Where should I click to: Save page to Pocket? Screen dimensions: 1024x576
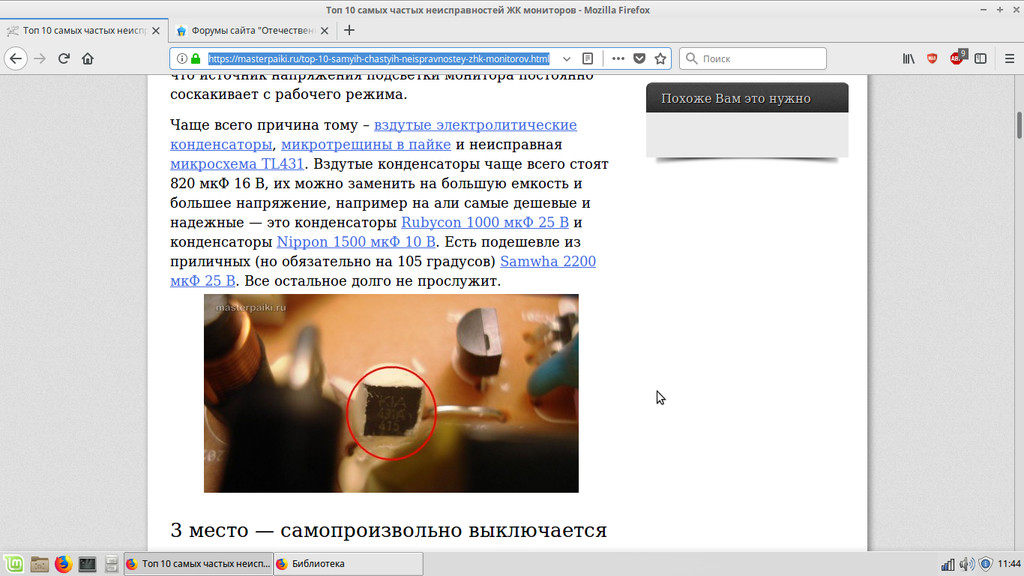click(x=639, y=59)
